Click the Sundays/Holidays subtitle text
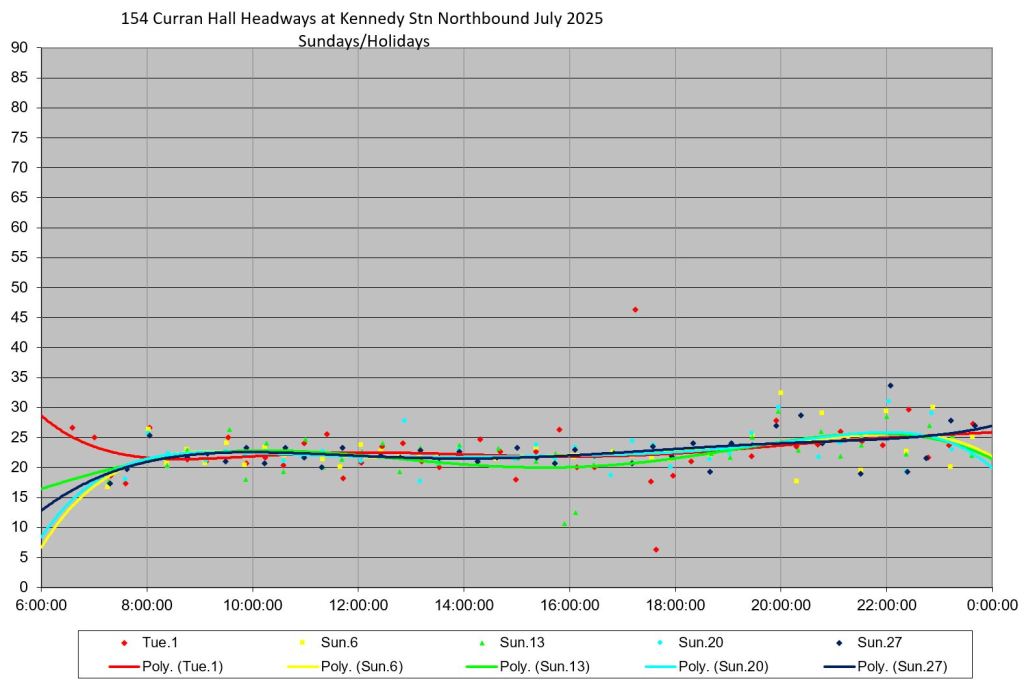The height and width of the screenshot is (681, 1024). (363, 41)
